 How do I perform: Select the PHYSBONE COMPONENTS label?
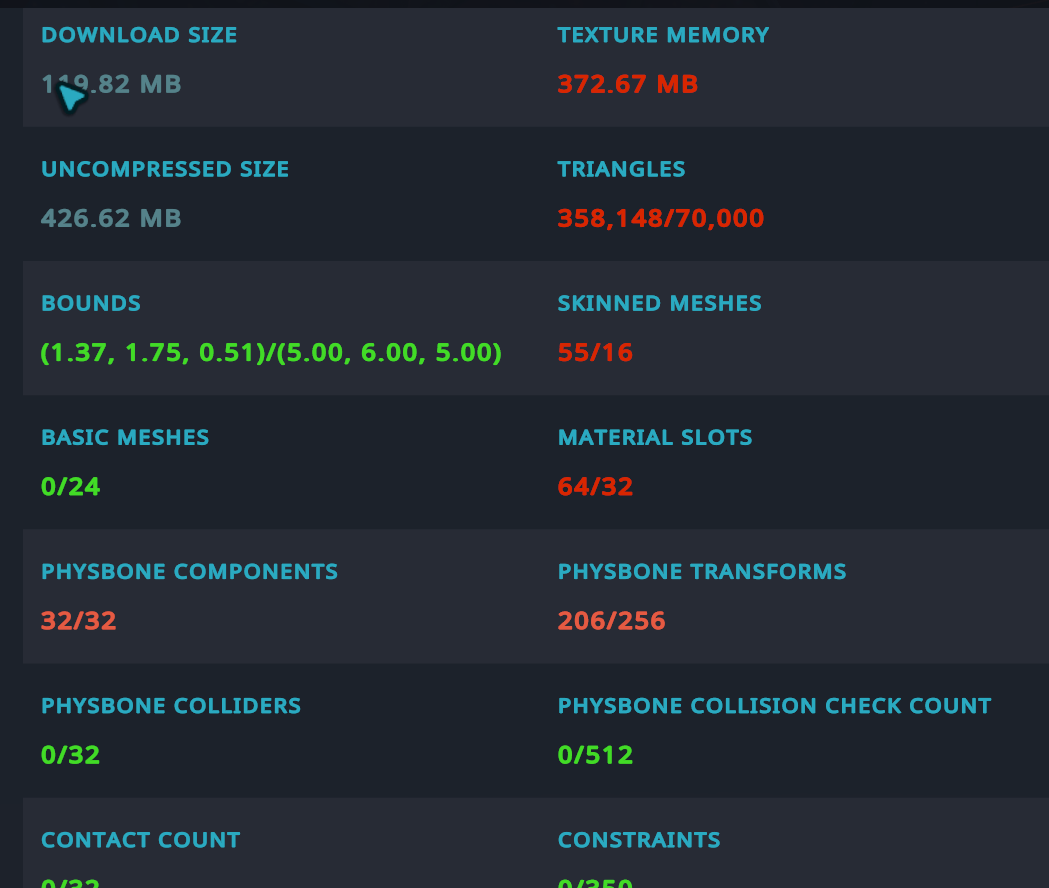189,571
